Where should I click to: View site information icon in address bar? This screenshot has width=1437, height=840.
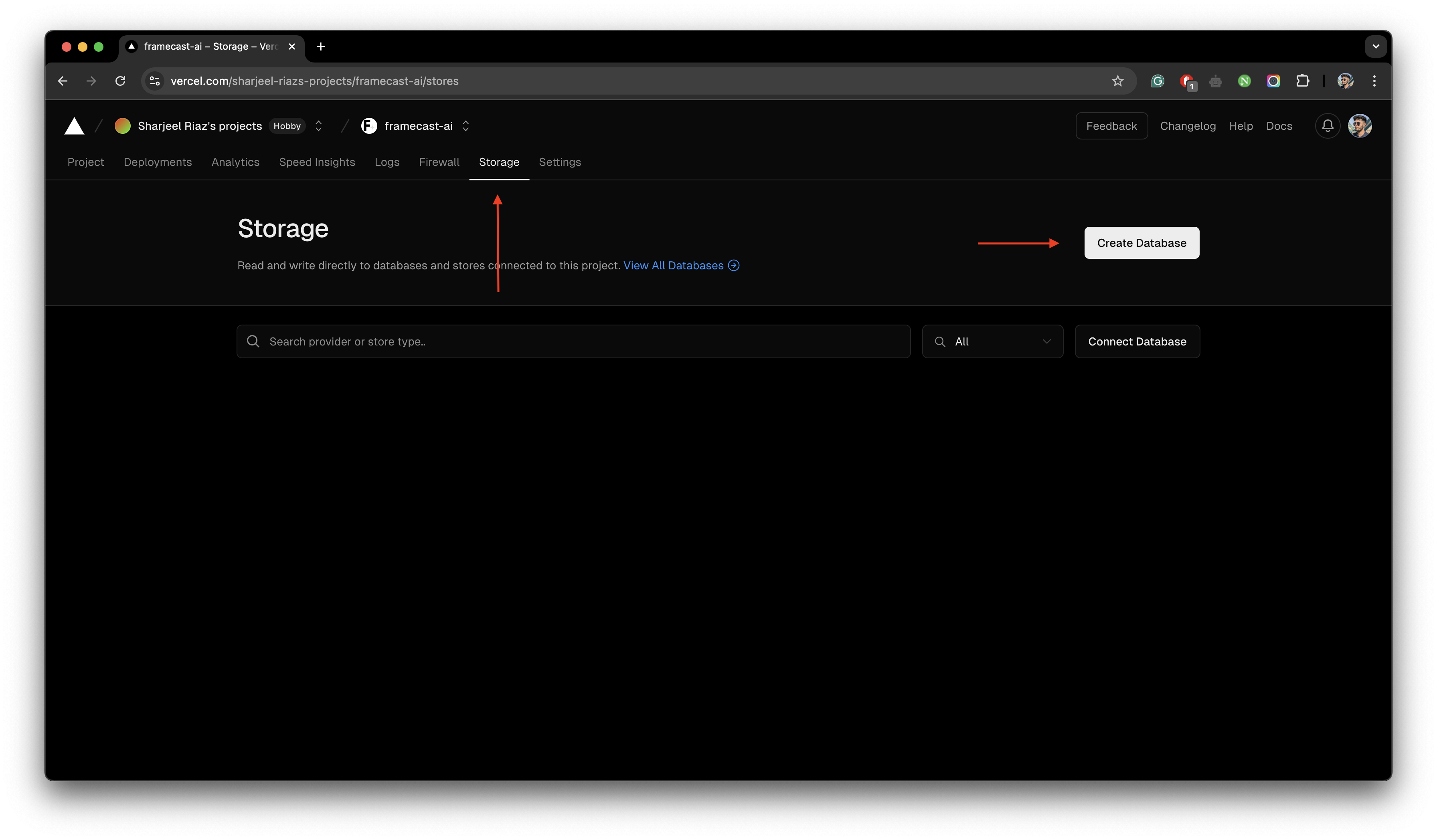tap(154, 81)
